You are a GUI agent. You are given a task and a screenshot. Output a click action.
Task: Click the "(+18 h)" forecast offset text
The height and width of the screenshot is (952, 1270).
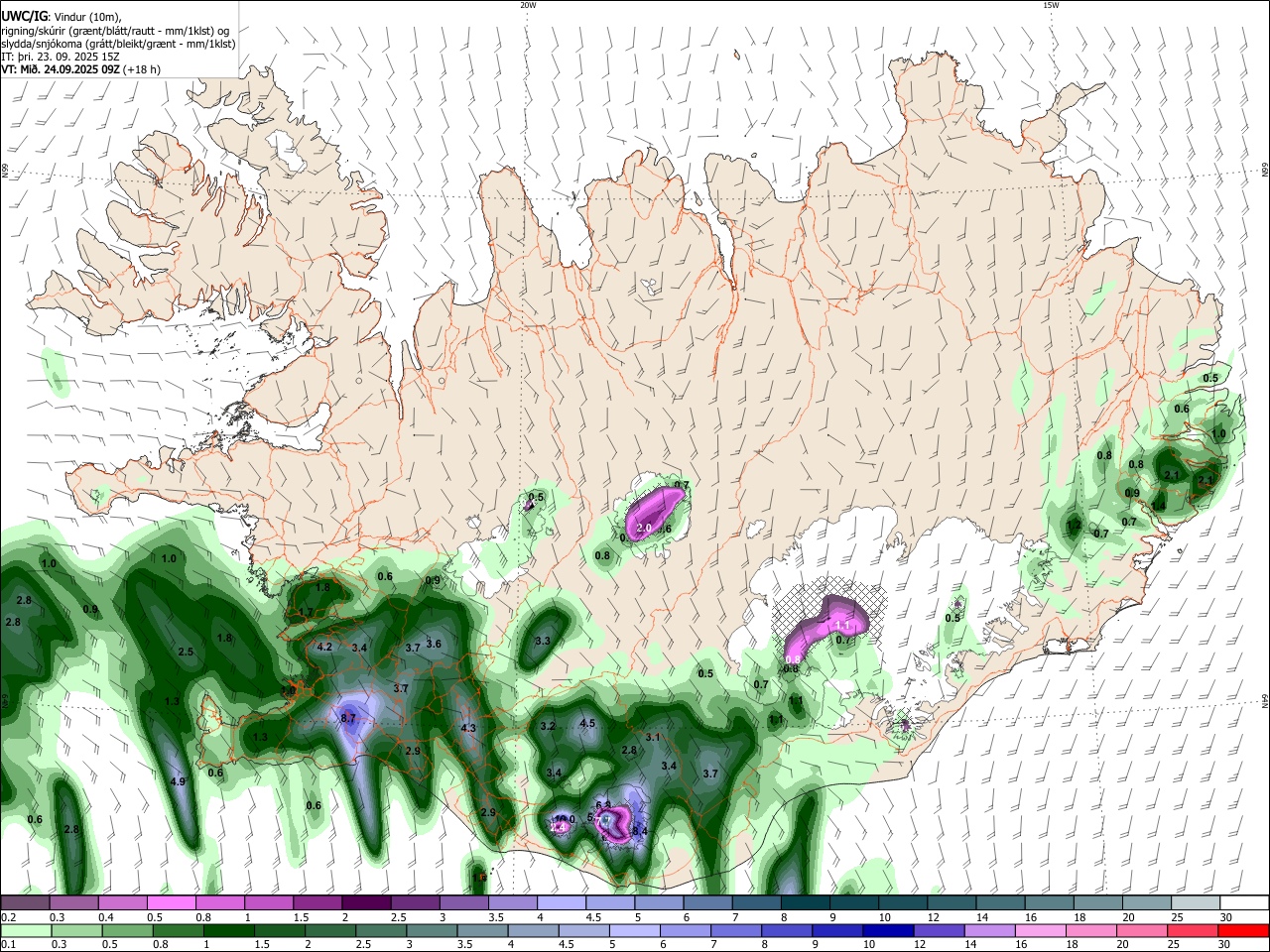(143, 69)
